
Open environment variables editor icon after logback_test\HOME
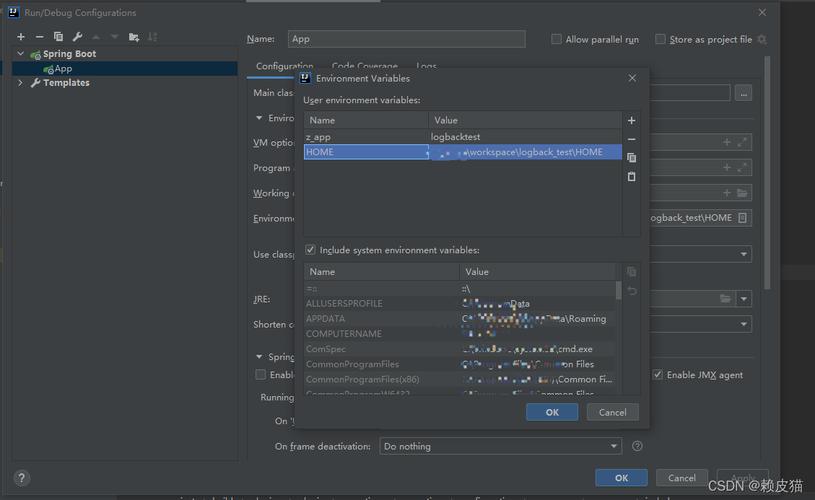click(743, 218)
